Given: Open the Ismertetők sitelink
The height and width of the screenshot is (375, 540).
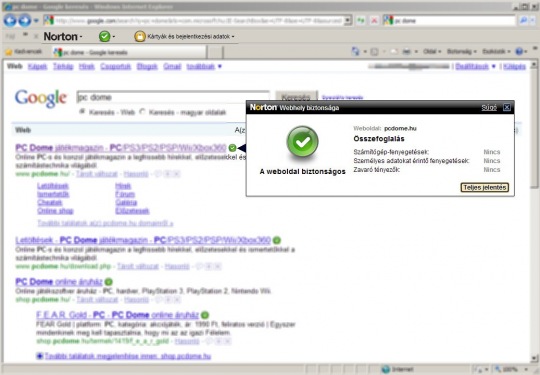Looking at the screenshot, I should (53, 194).
